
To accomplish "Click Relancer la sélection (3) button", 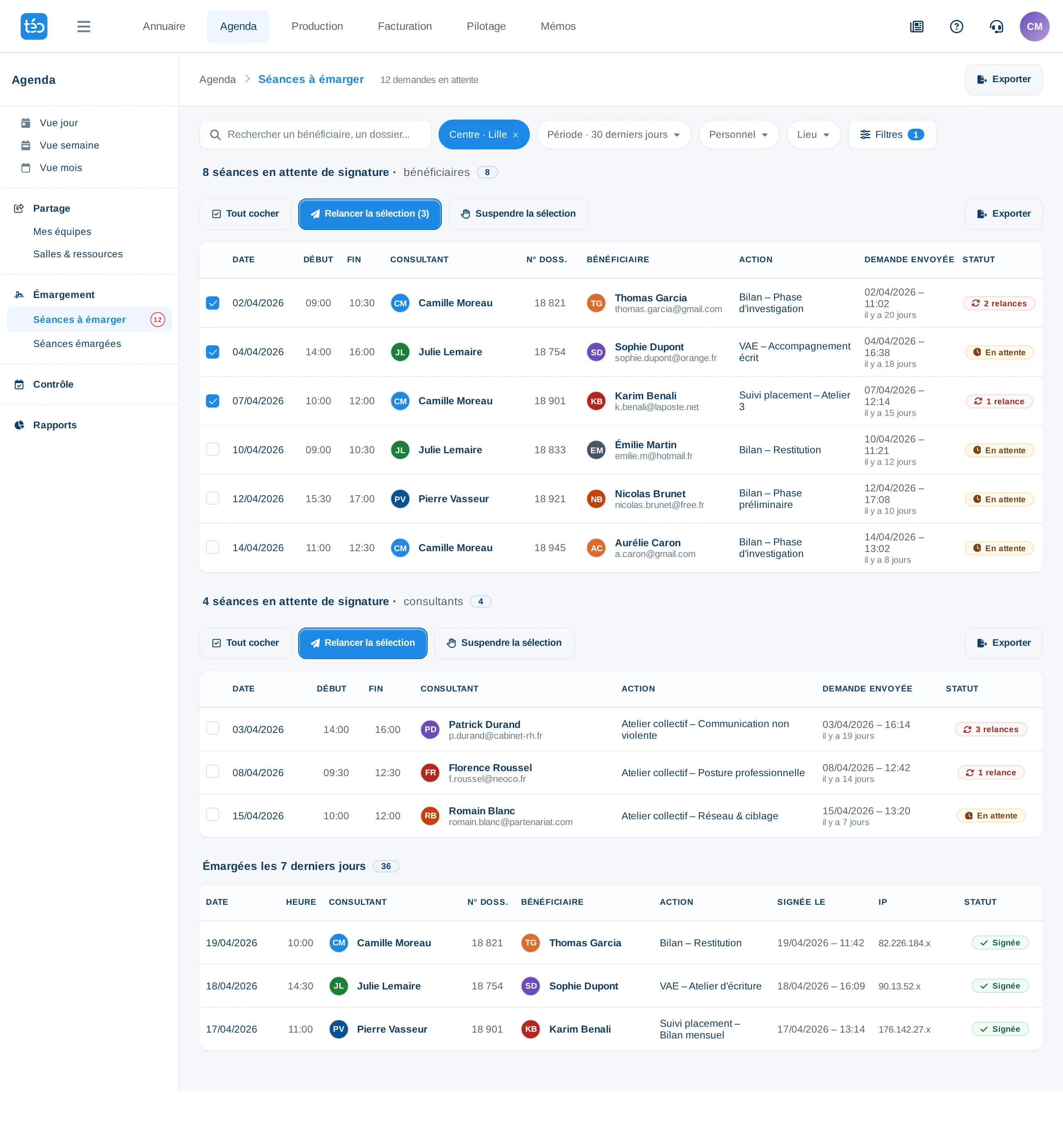I will point(370,214).
